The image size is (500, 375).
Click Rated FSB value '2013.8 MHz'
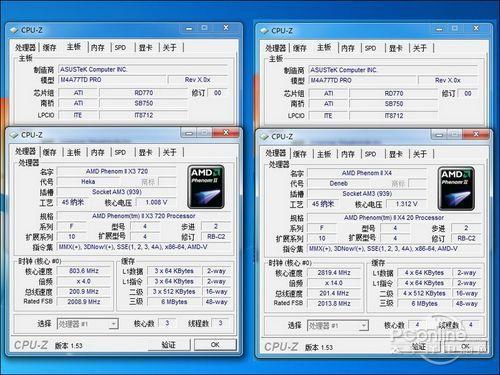click(x=334, y=303)
